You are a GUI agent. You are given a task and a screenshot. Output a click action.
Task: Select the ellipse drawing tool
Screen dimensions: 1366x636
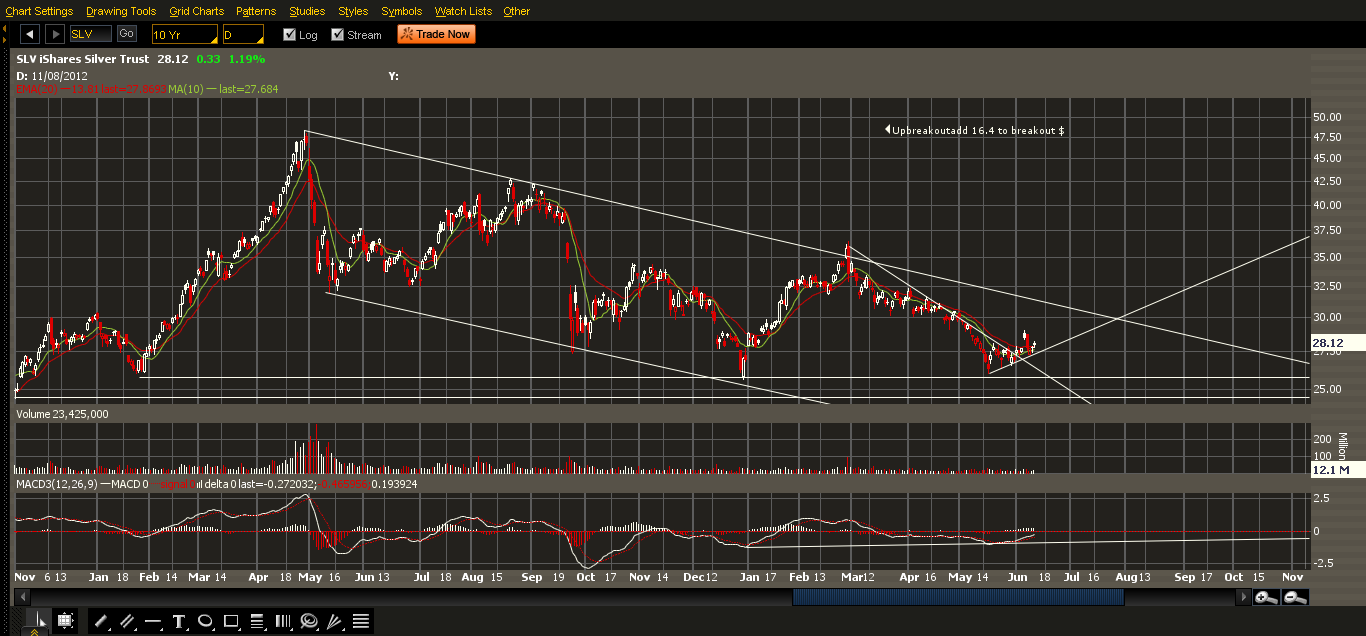pyautogui.click(x=205, y=621)
